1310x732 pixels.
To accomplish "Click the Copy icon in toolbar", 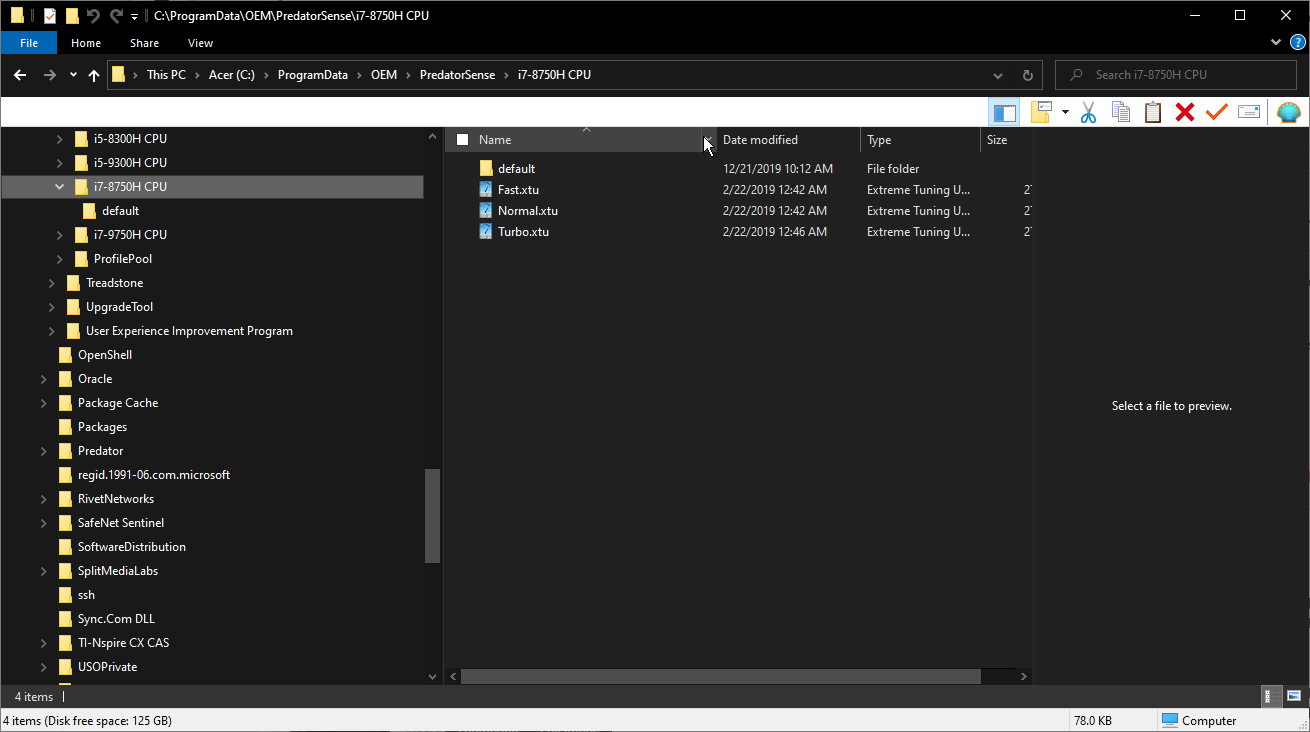I will [1121, 112].
